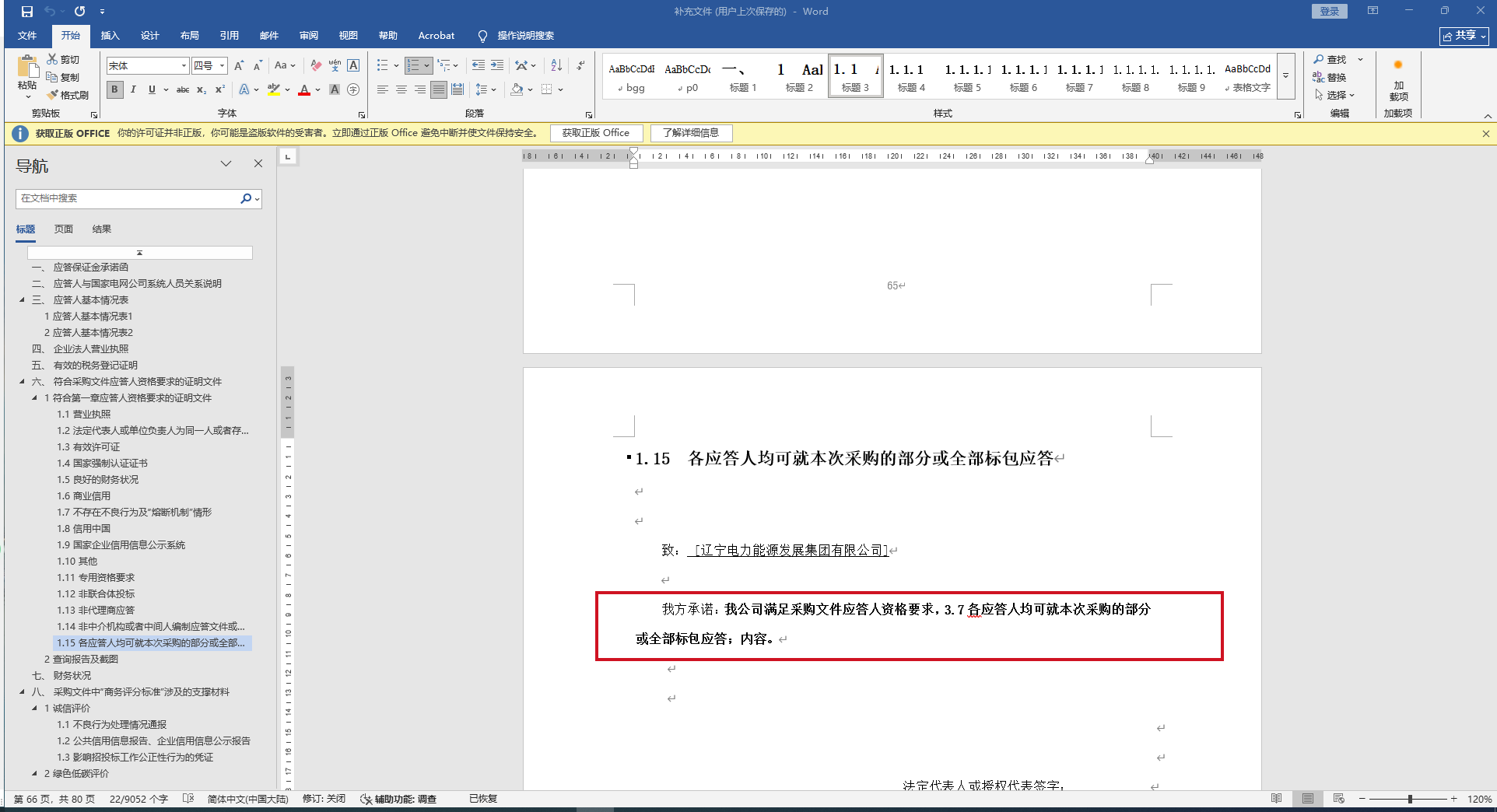1497x812 pixels.
Task: Click the distributed alignment icon
Action: (458, 89)
